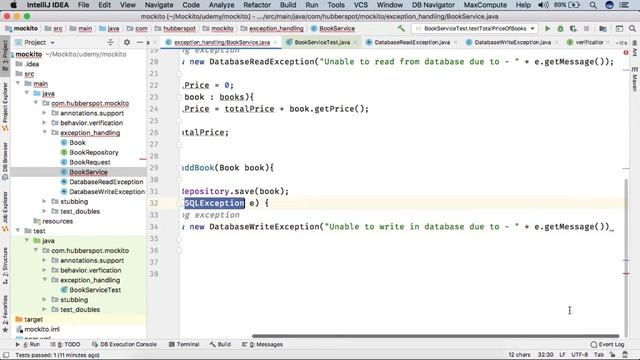Show hidden editor tabs dropdown
Screen dimensions: 640x360
click(622, 42)
